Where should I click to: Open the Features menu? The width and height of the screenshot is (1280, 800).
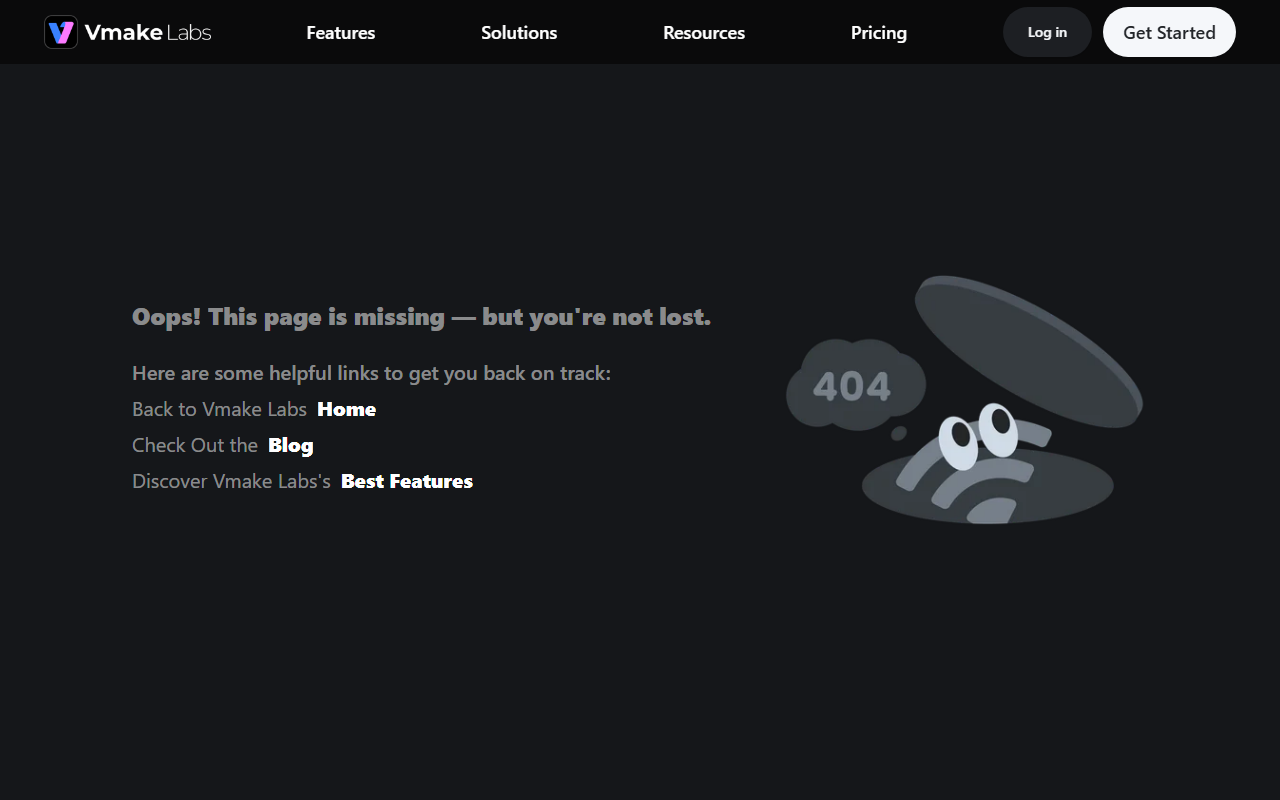pyautogui.click(x=341, y=33)
